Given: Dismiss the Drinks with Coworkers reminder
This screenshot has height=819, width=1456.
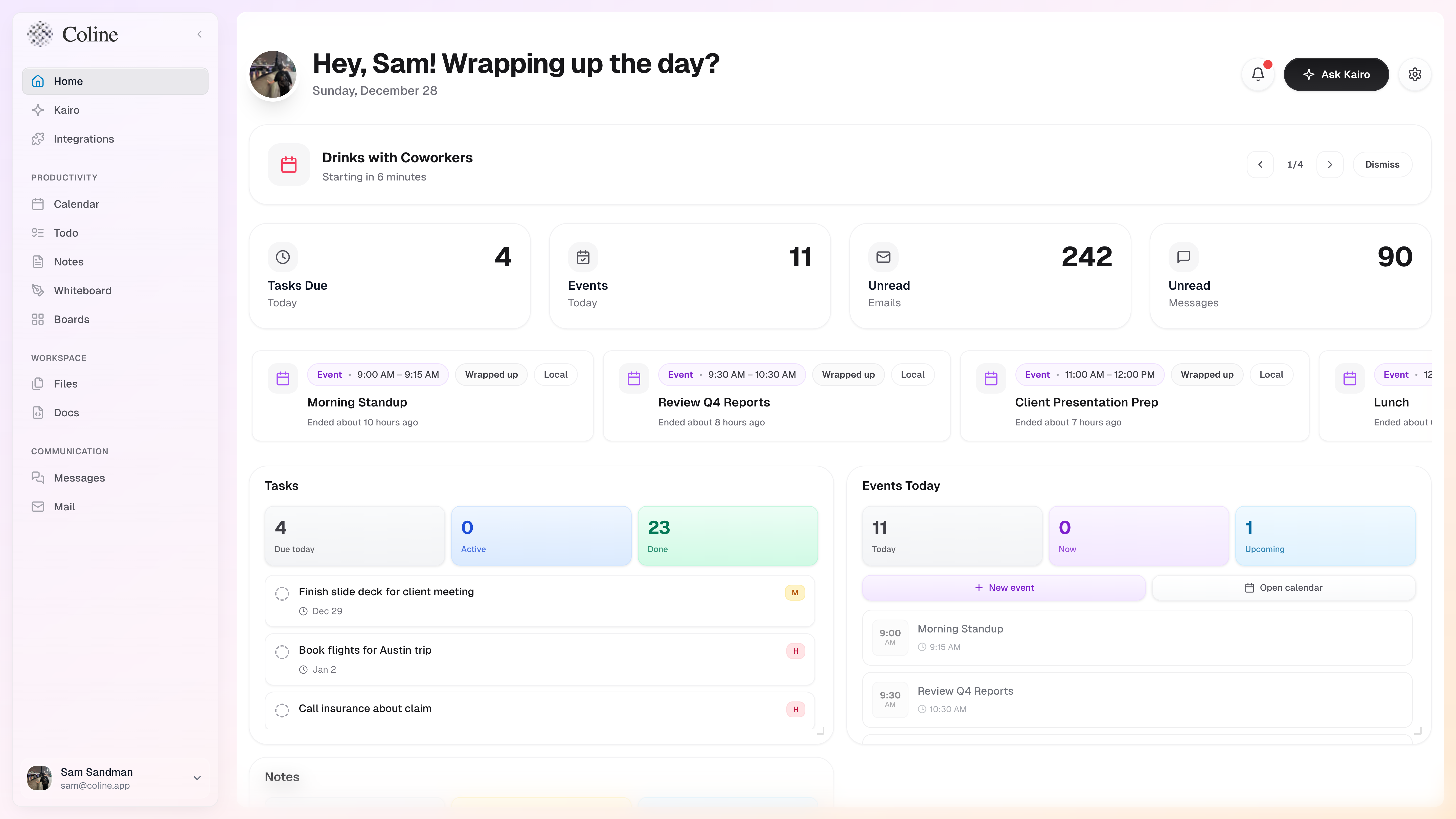Looking at the screenshot, I should [1382, 165].
